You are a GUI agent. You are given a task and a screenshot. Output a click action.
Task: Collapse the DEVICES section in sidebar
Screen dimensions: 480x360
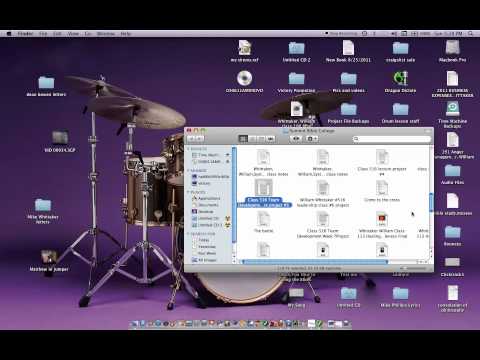tap(189, 149)
